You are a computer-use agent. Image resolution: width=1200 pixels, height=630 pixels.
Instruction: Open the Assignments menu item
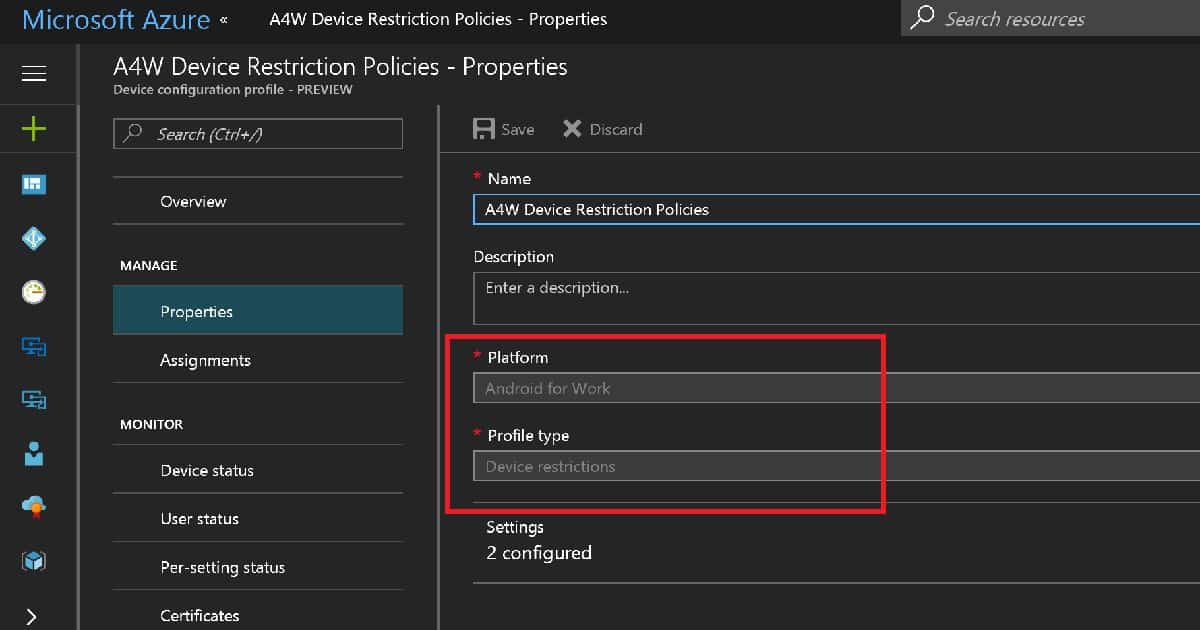(x=258, y=360)
